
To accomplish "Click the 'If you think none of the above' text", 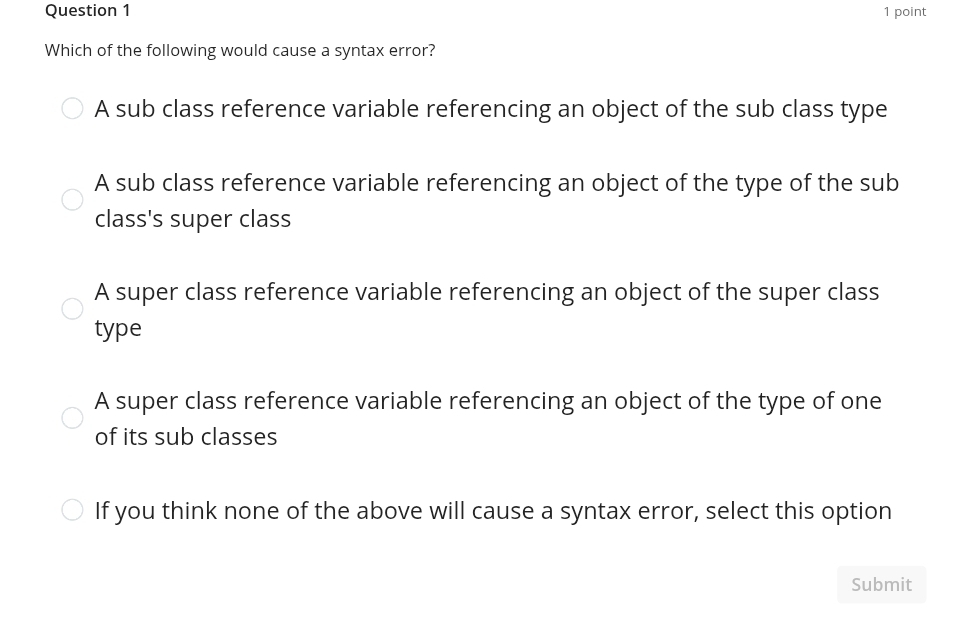I will point(492,510).
